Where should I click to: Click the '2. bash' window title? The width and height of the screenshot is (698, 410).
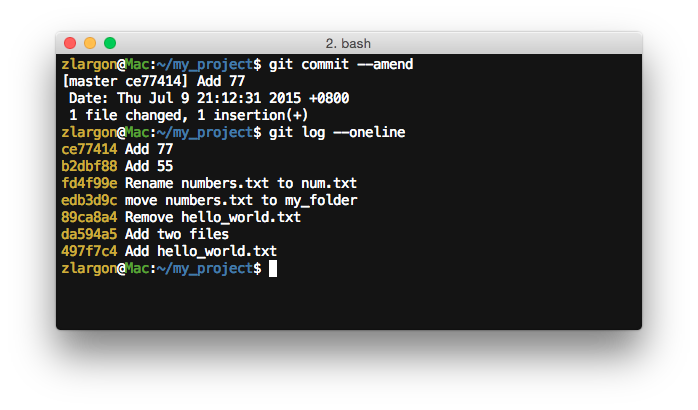pos(348,44)
